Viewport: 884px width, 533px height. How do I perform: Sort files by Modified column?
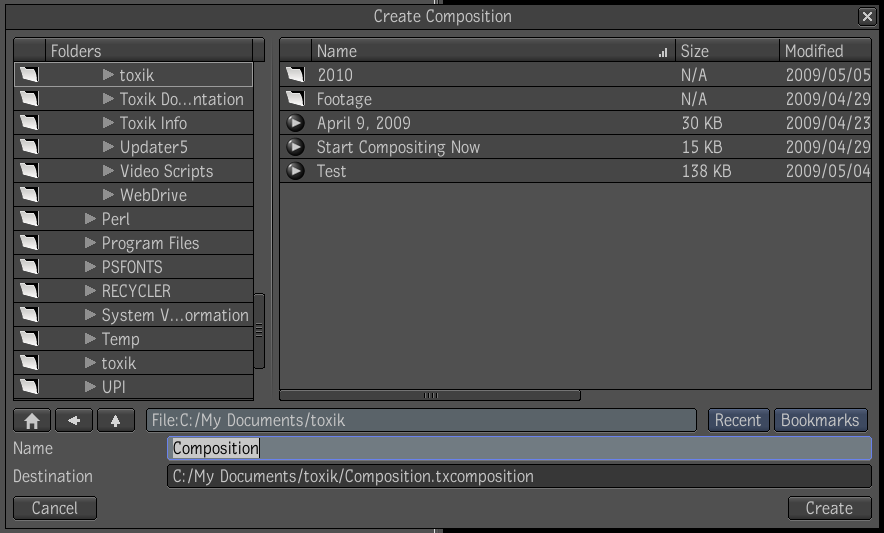[x=826, y=51]
